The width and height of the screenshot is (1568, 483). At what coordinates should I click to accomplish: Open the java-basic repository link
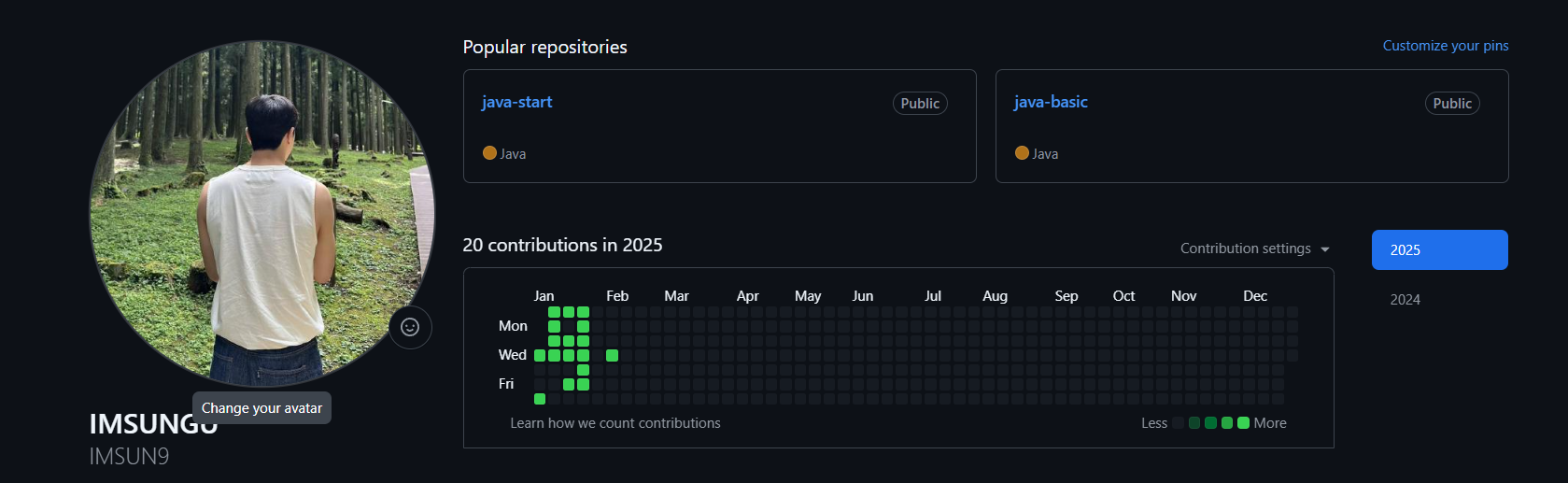point(1051,102)
